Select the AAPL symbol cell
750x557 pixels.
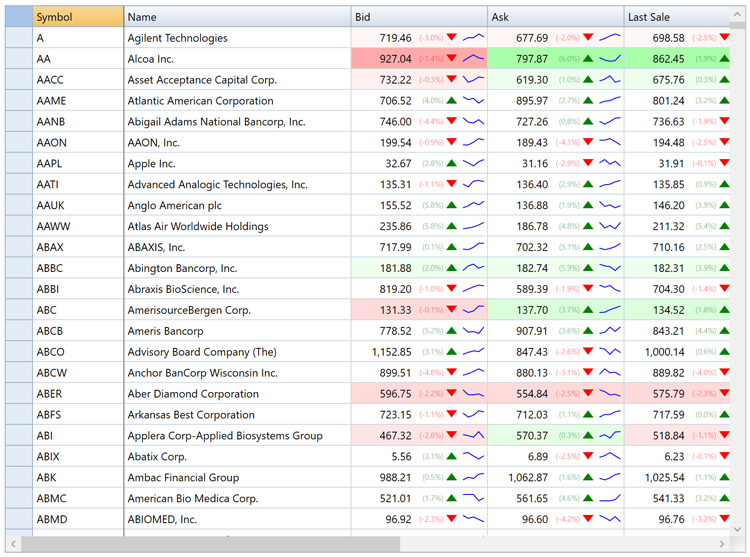pos(78,163)
